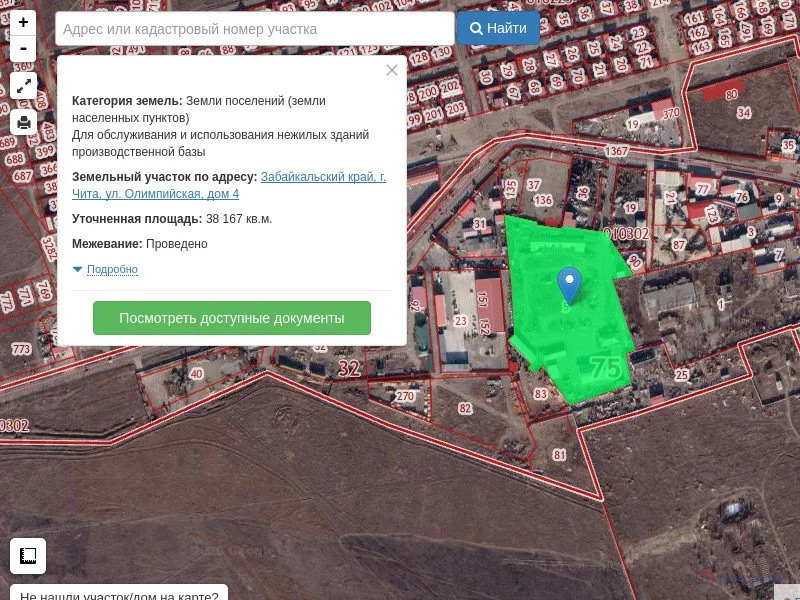This screenshot has height=600, width=800.
Task: Zoom in the map with plus button
Action: (x=23, y=22)
